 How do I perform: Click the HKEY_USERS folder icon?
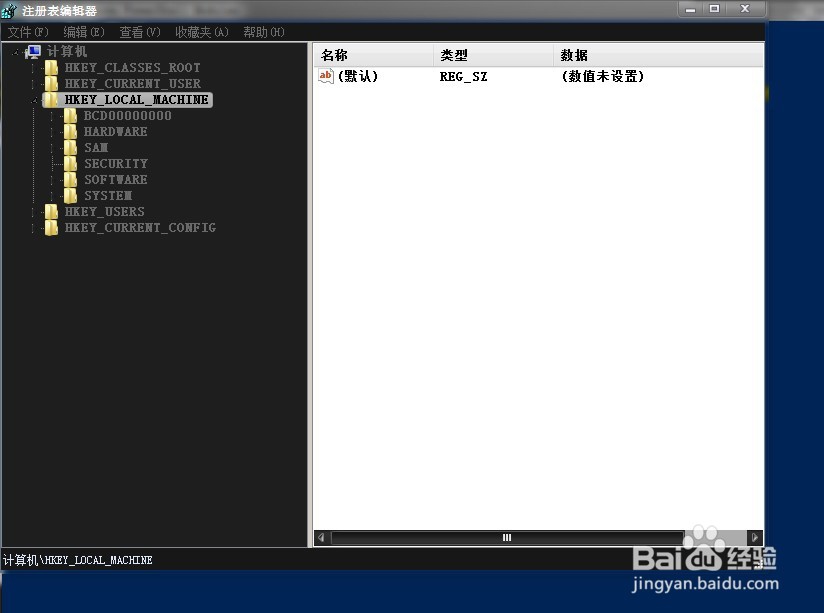[x=51, y=211]
